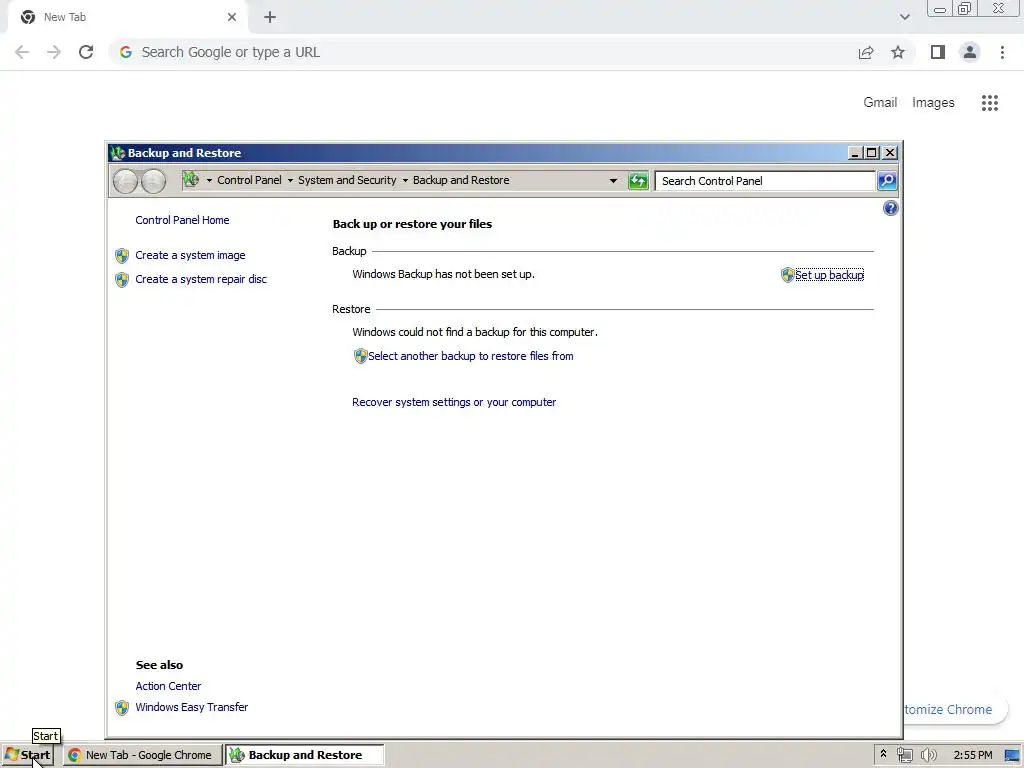Click the Customize Chrome button

[955, 709]
